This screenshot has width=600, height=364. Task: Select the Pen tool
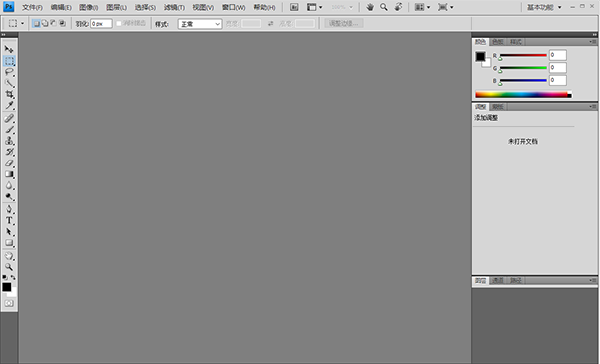9,209
